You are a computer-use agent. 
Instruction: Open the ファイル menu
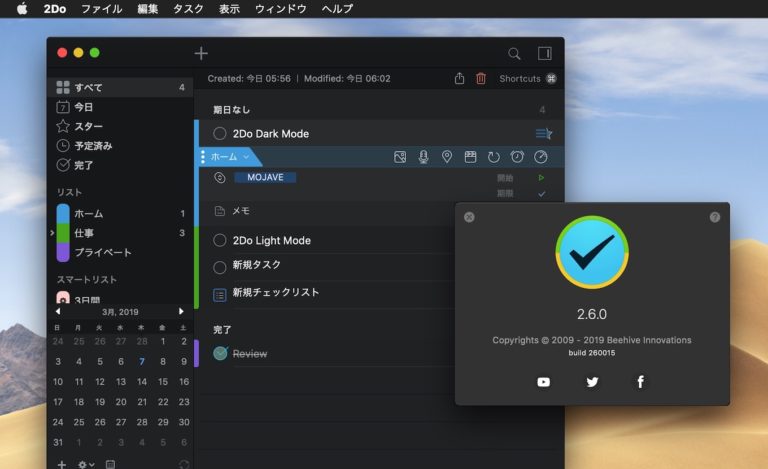pyautogui.click(x=101, y=9)
